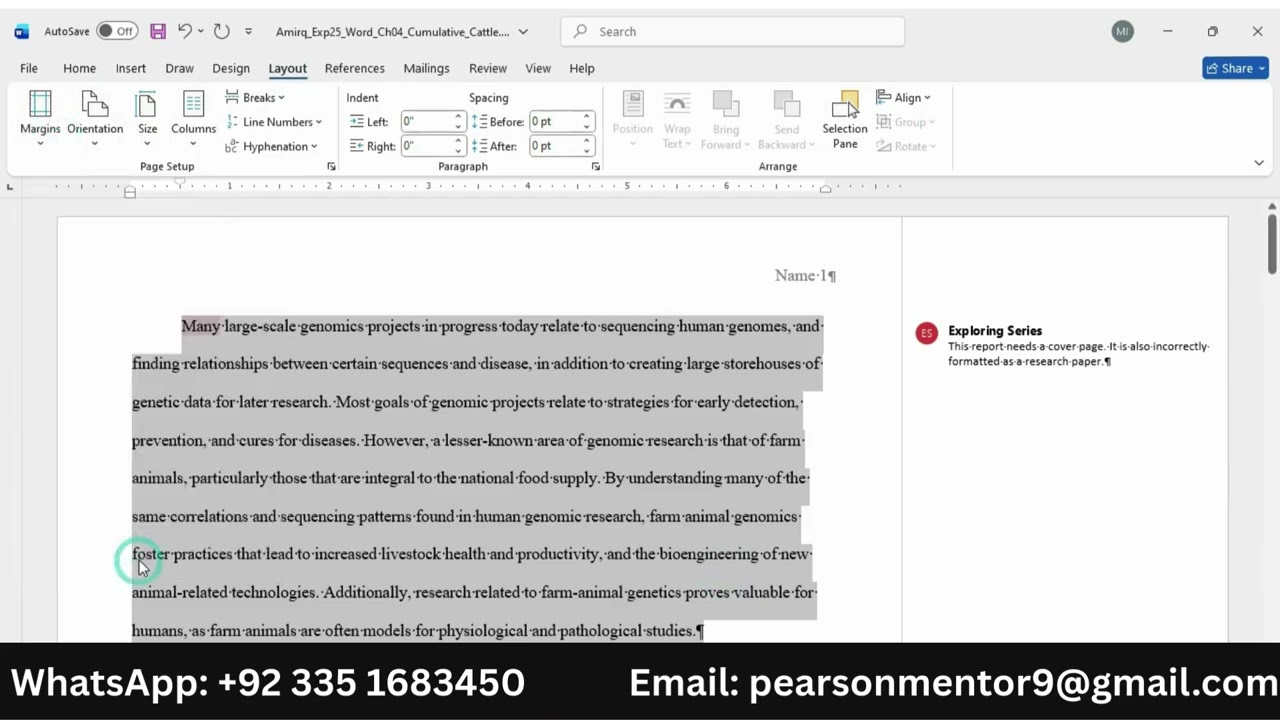The image size is (1280, 720).
Task: Switch to the Home tab
Action: [x=80, y=68]
